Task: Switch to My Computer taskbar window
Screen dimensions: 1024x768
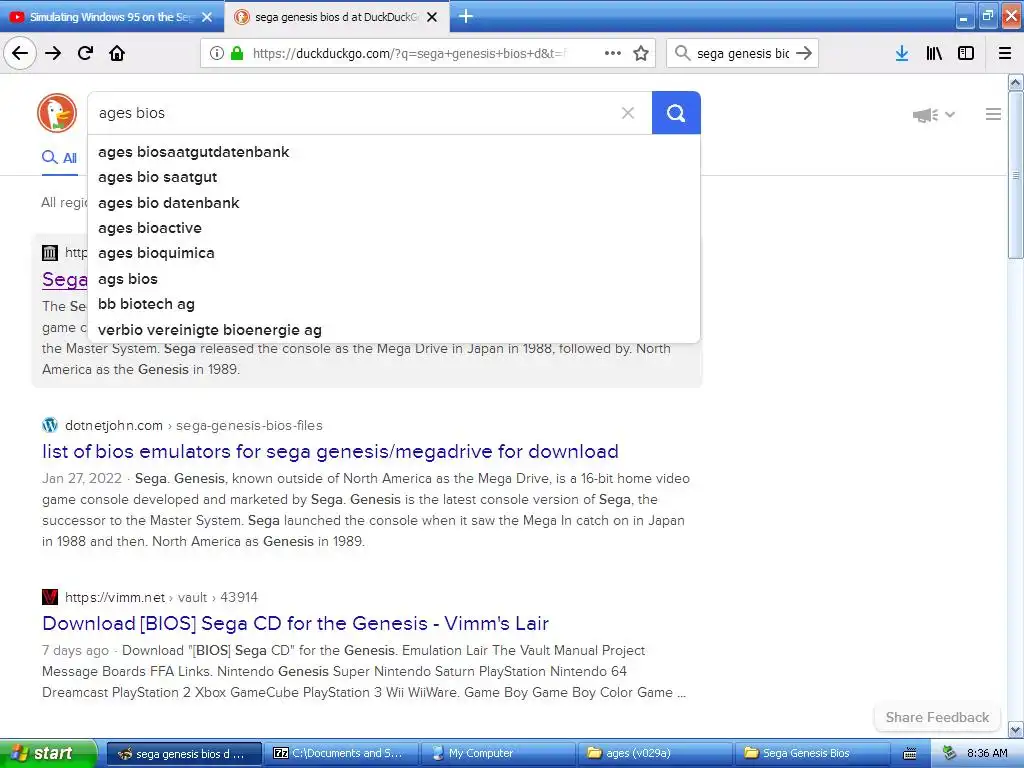Action: click(498, 753)
